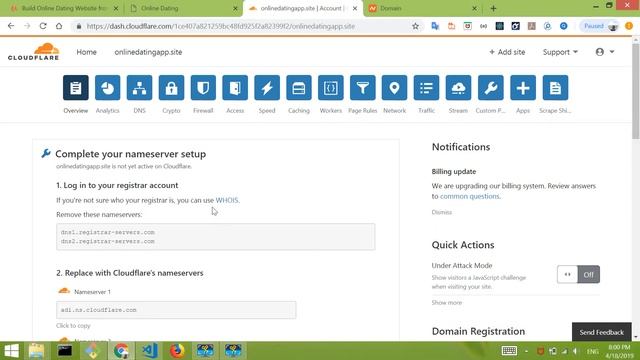Select the adi.ns.cloudflare.com nameserver field
640x360 pixels.
tap(176, 310)
